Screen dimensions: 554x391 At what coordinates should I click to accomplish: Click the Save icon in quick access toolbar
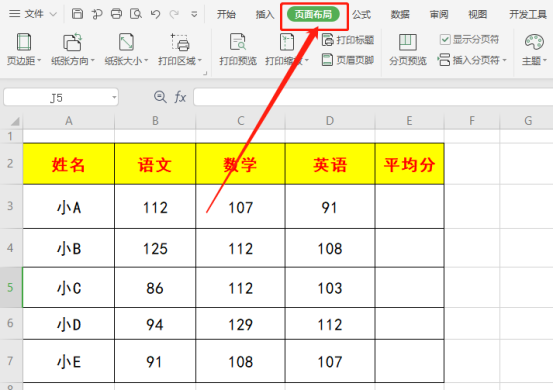[77, 14]
